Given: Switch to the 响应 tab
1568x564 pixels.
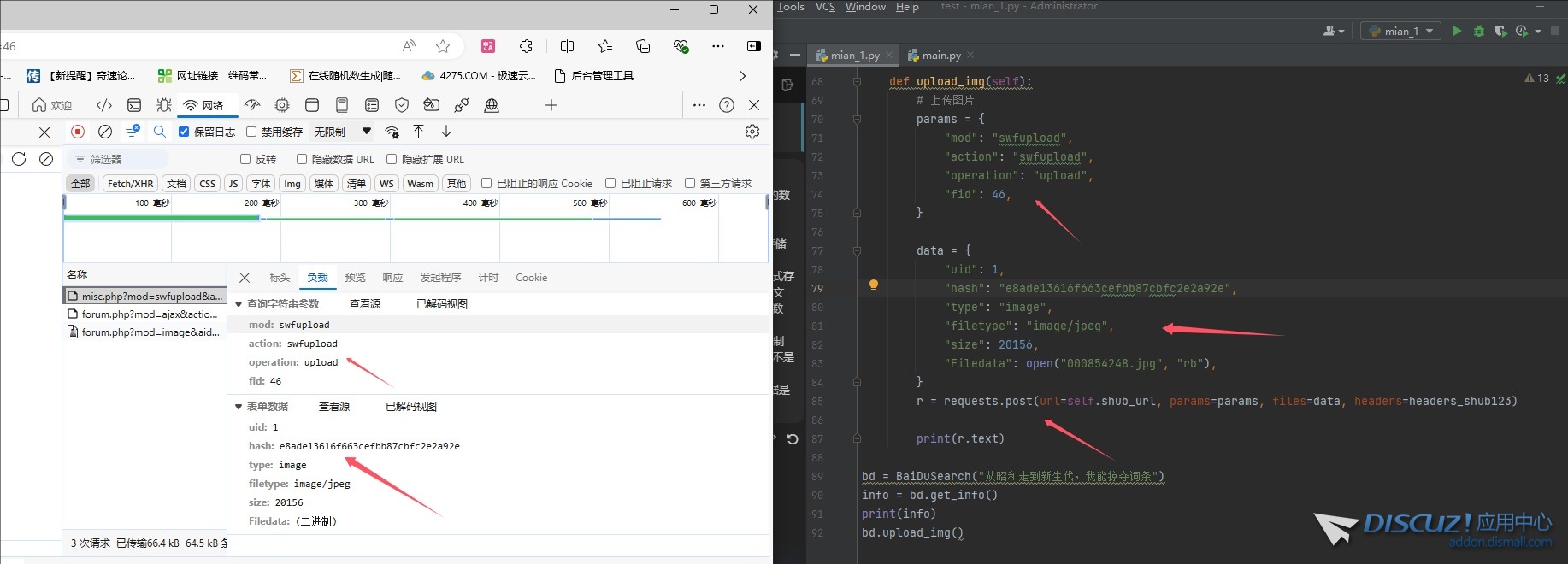Looking at the screenshot, I should coord(392,278).
